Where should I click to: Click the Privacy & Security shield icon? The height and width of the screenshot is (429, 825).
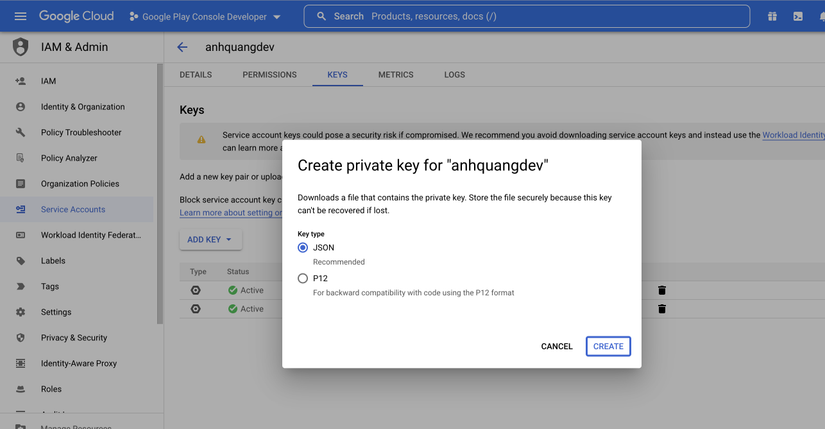[20, 338]
